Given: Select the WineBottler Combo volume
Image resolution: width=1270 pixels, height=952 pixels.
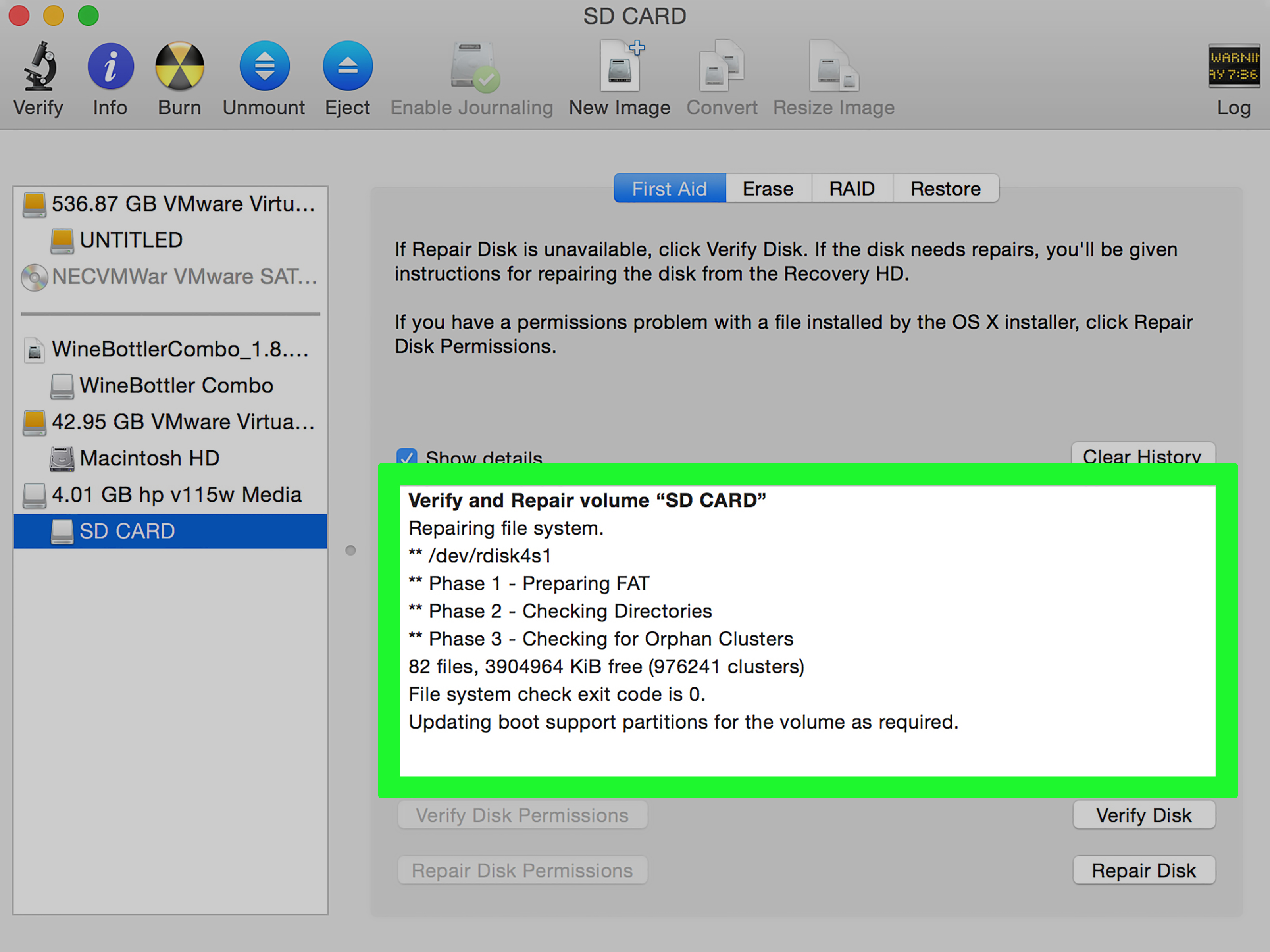Looking at the screenshot, I should [x=171, y=385].
